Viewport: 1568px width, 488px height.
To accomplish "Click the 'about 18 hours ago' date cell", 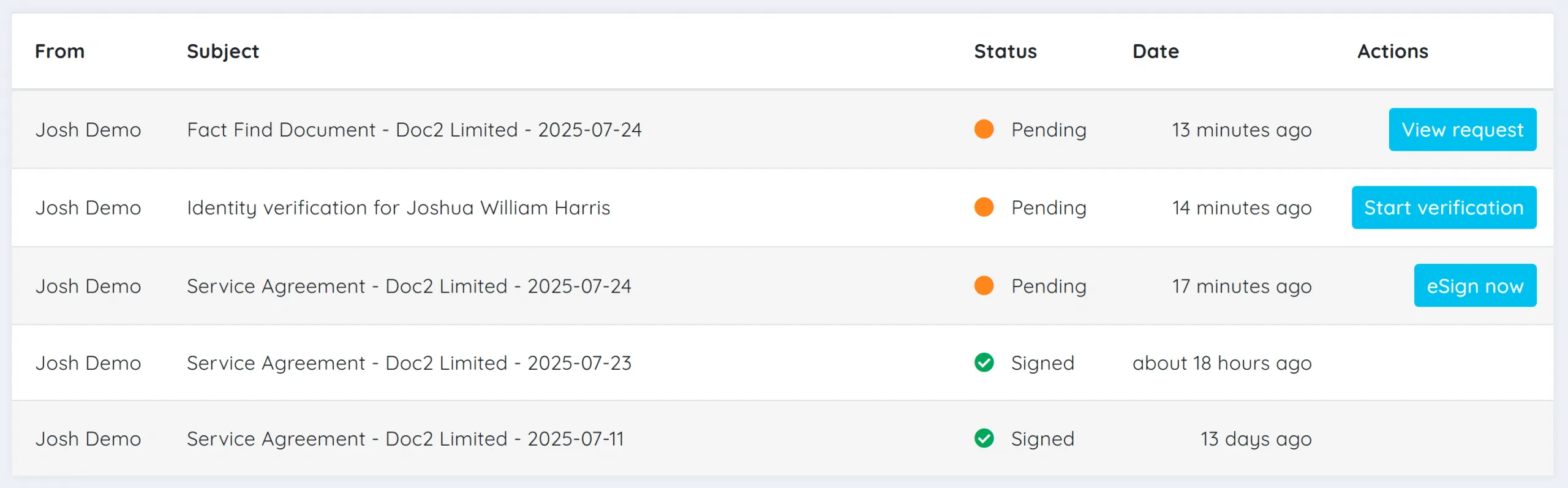I will pos(1222,363).
